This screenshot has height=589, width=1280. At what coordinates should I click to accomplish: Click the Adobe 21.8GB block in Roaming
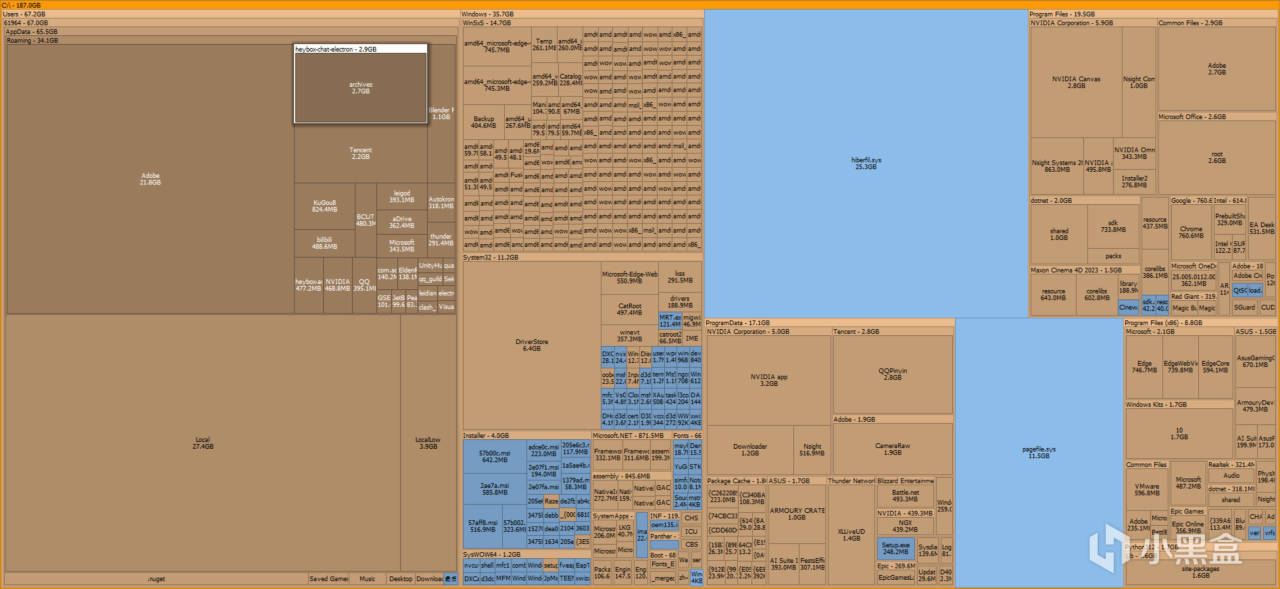click(x=150, y=179)
